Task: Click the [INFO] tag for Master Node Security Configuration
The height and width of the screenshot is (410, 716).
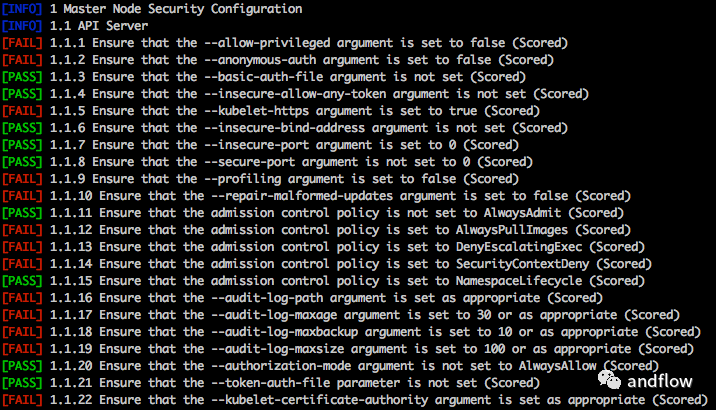Action: point(22,9)
